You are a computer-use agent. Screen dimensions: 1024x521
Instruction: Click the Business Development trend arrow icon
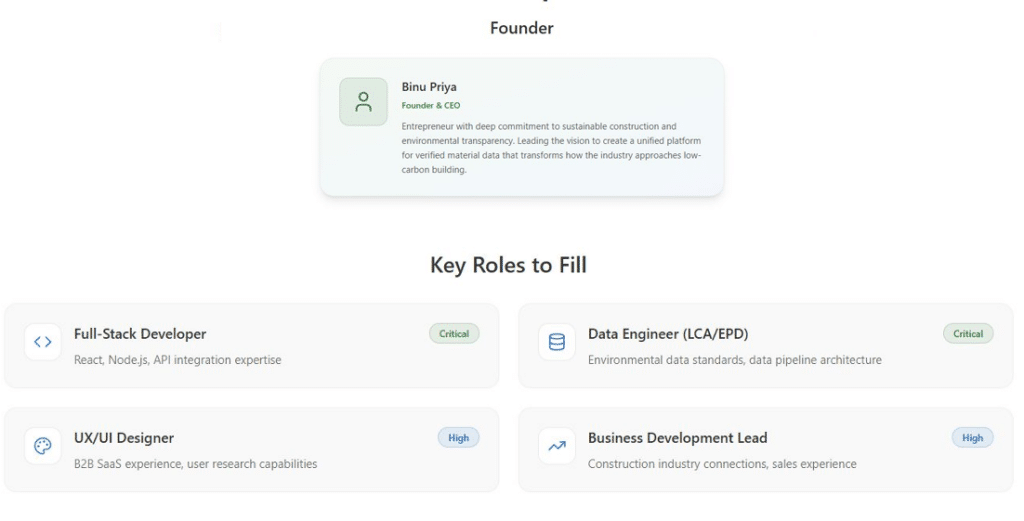(x=557, y=446)
